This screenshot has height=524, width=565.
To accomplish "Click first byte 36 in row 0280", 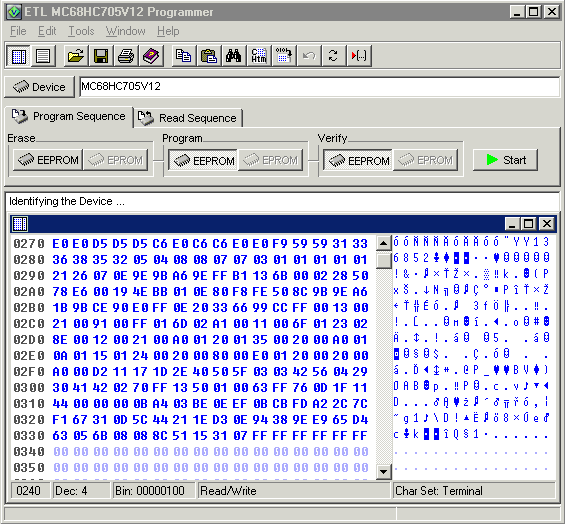I will coord(60,259).
